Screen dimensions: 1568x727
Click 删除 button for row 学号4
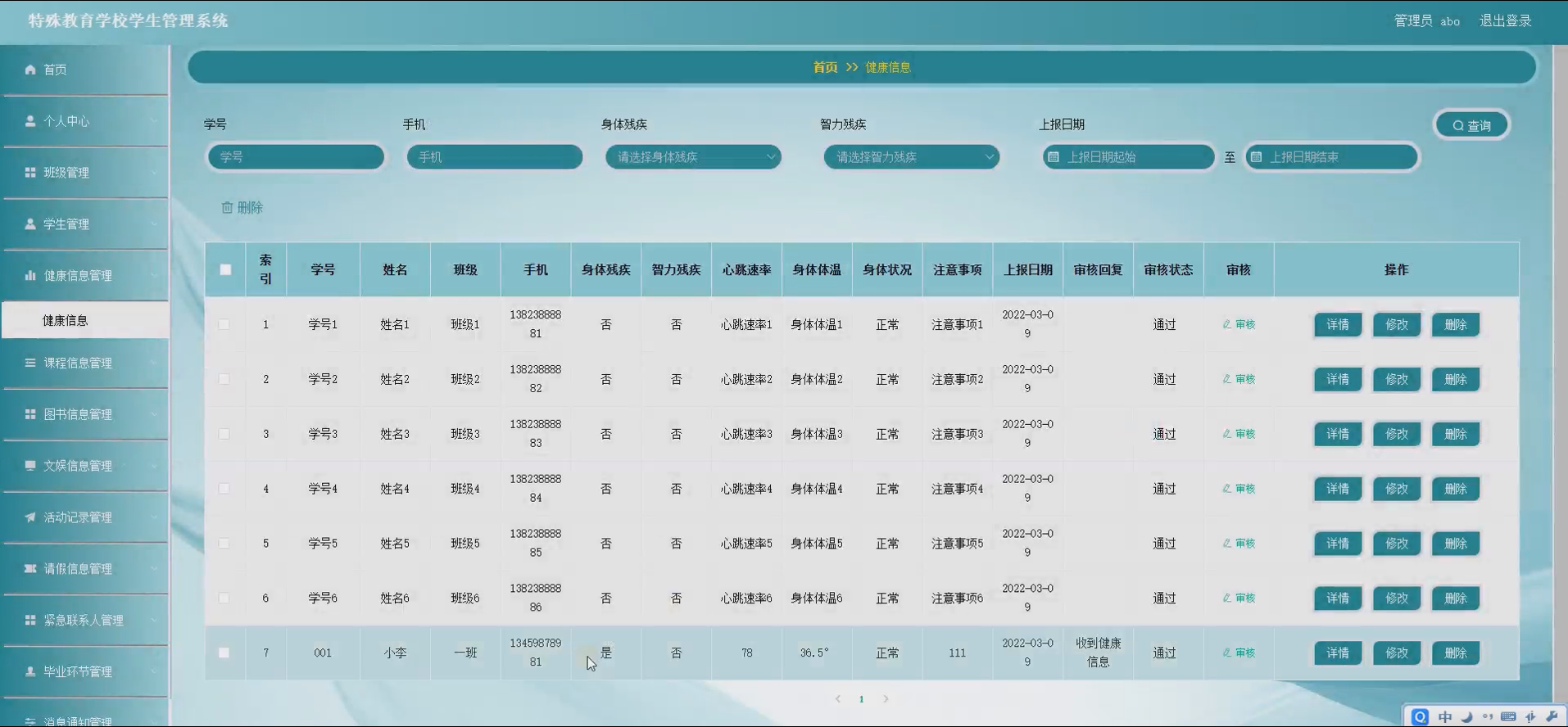[x=1456, y=489]
